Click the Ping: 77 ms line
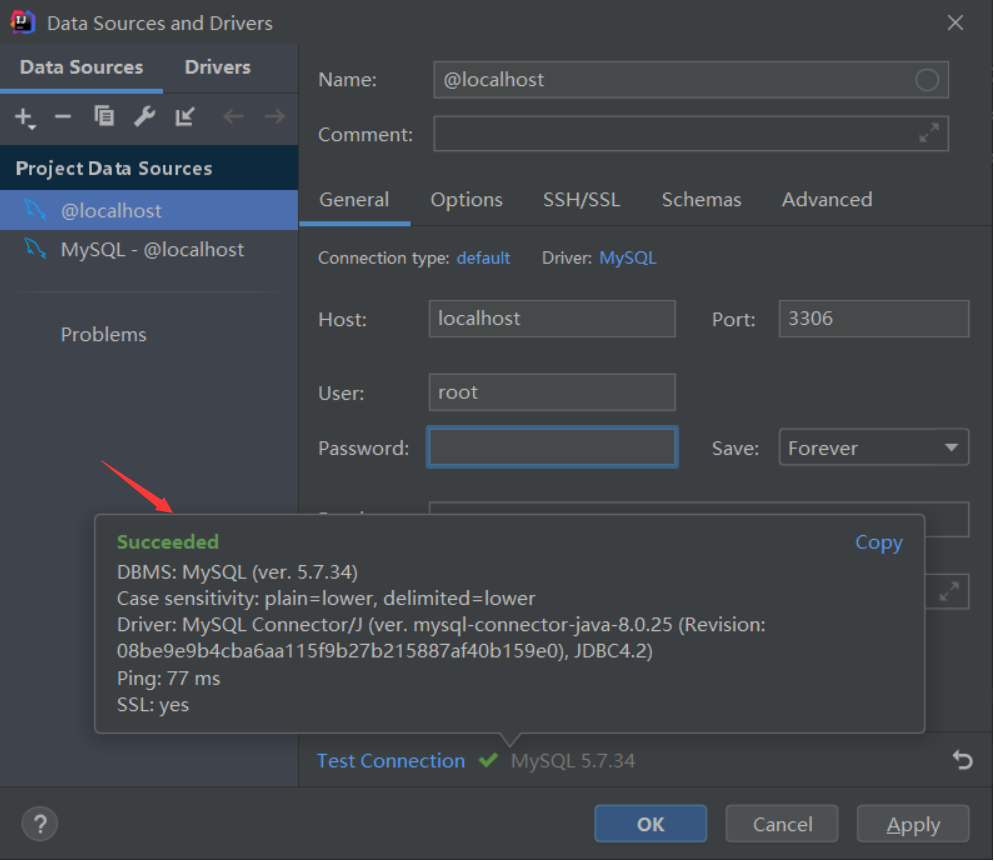Viewport: 994px width, 861px height. point(169,678)
